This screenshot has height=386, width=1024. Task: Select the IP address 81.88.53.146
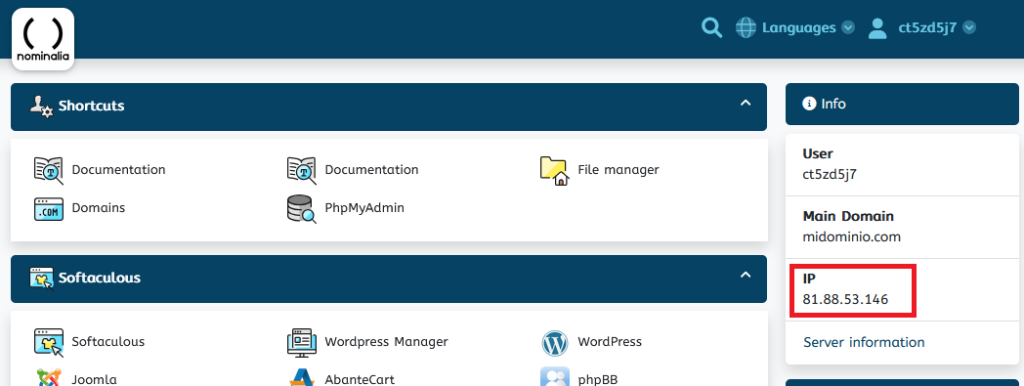click(x=845, y=300)
